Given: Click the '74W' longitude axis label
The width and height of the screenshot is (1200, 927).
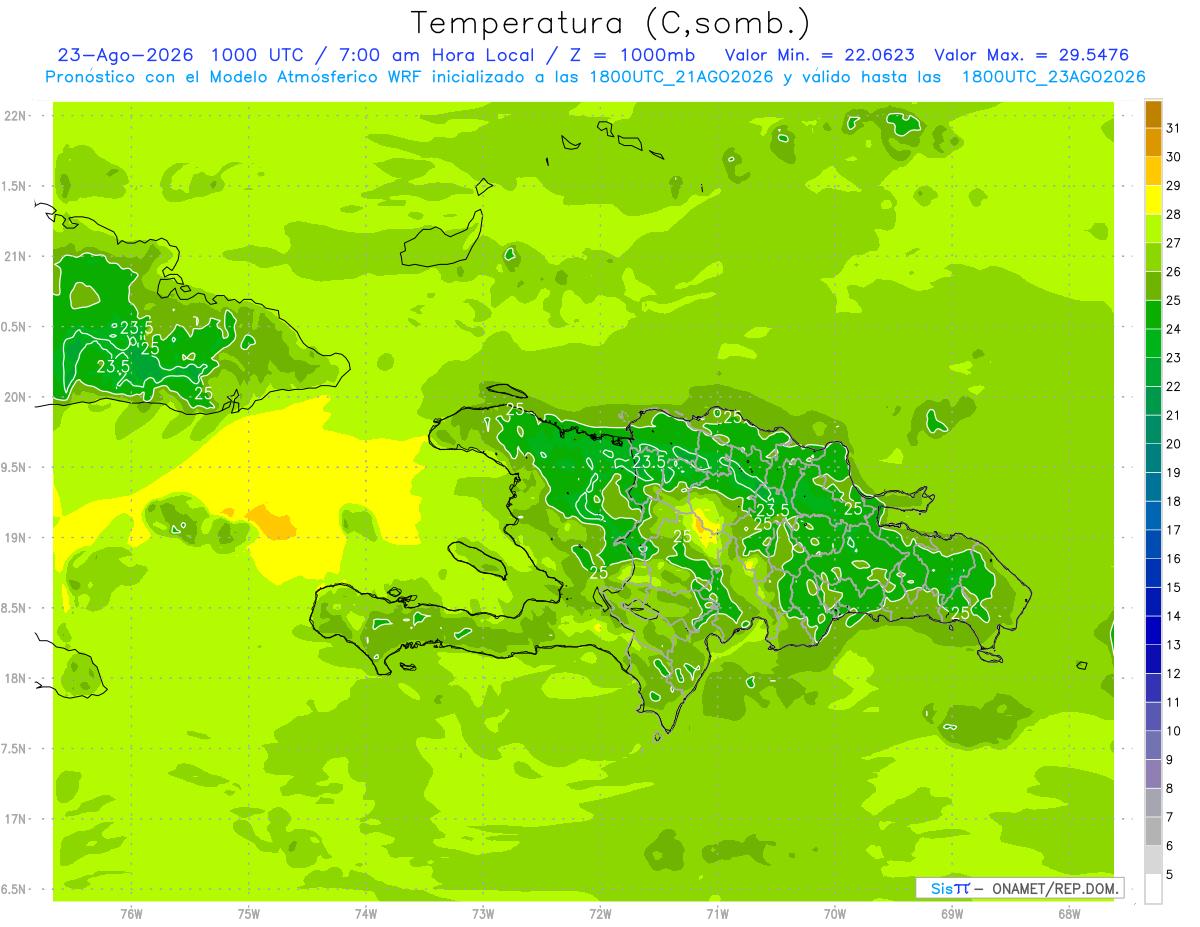Looking at the screenshot, I should 365,913.
